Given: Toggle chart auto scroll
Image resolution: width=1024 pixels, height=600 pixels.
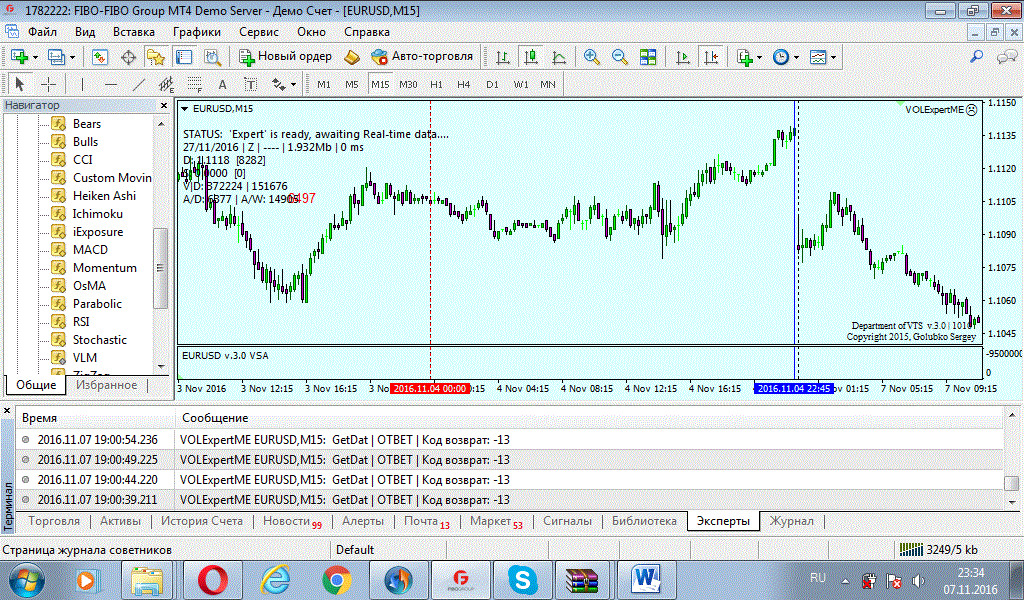Looking at the screenshot, I should [682, 57].
